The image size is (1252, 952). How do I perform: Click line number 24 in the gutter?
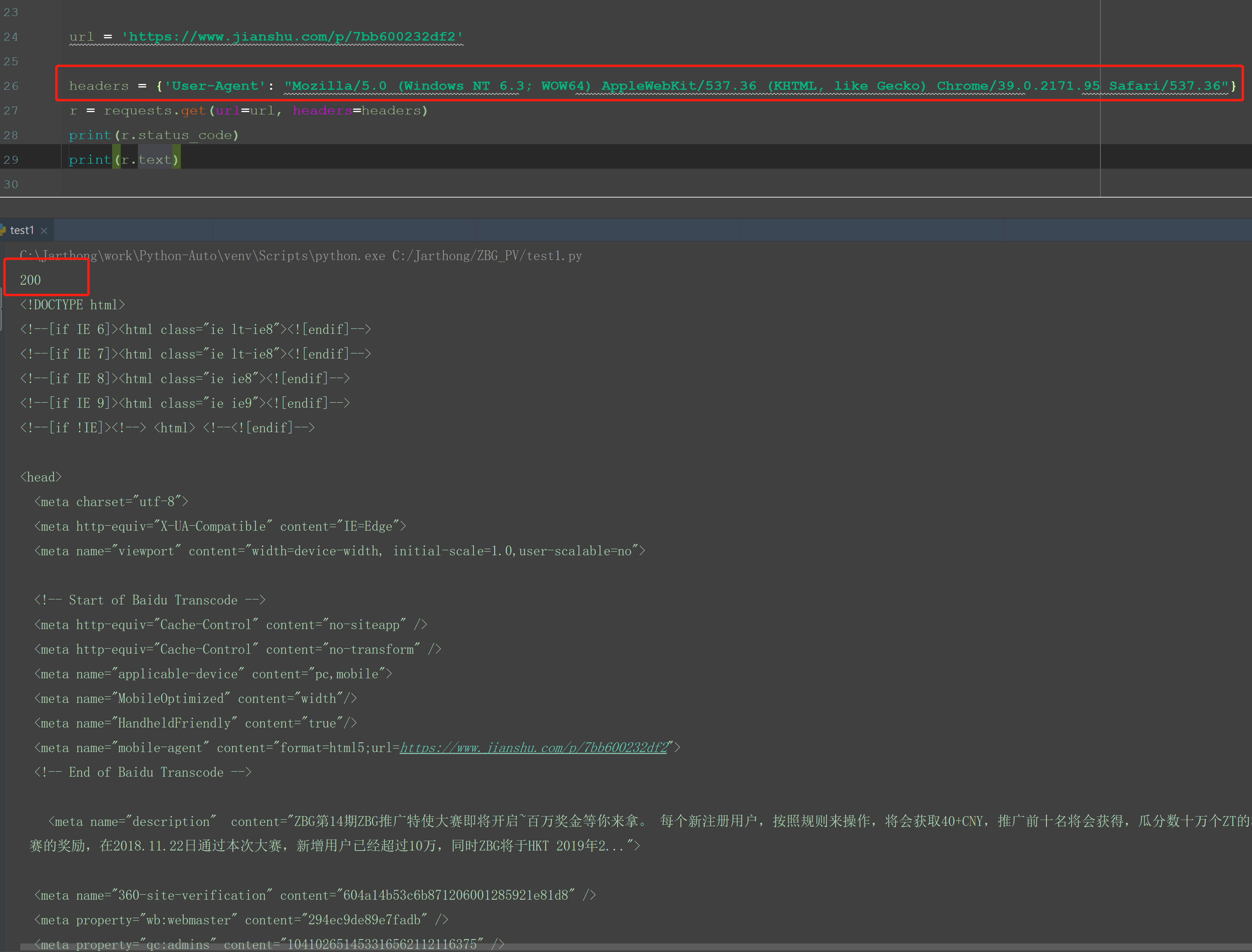pos(11,37)
